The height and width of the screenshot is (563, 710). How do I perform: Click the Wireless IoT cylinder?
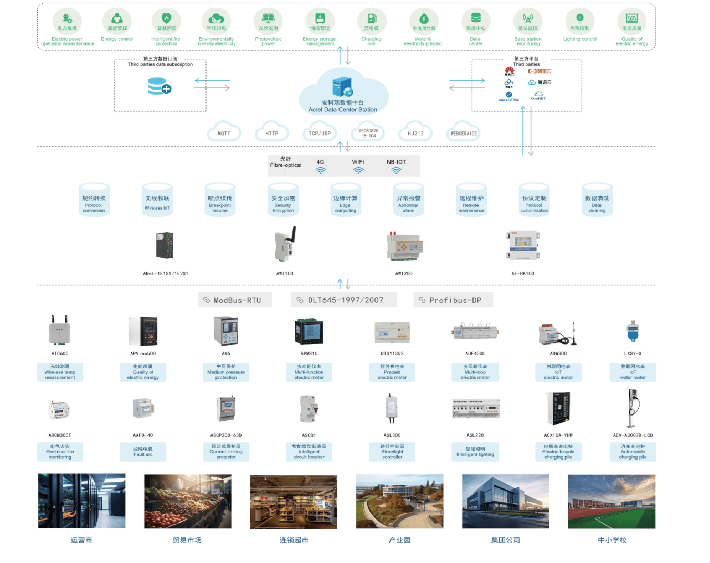click(x=157, y=199)
